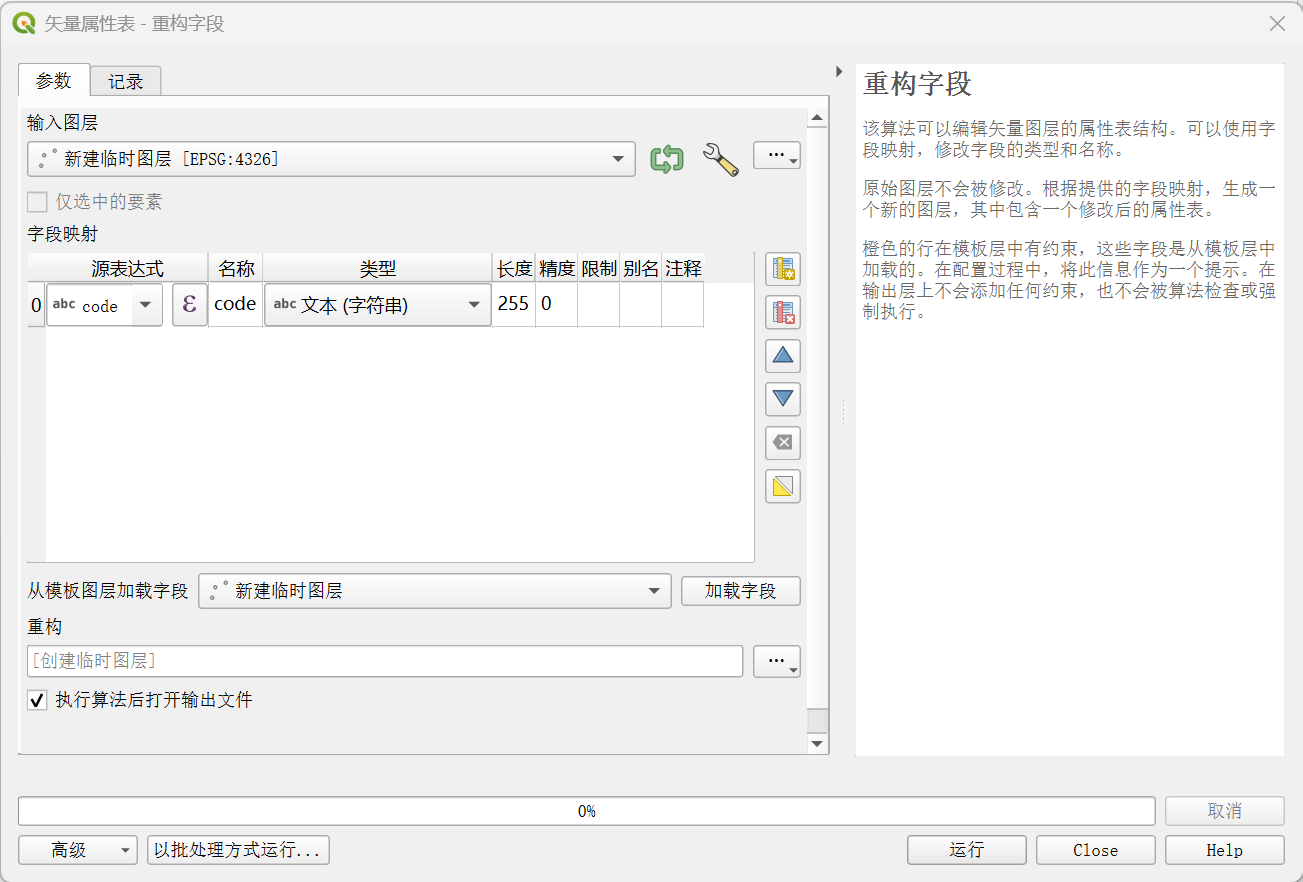
Task: Open field type 文本 (字符串) dropdown
Action: pos(377,305)
